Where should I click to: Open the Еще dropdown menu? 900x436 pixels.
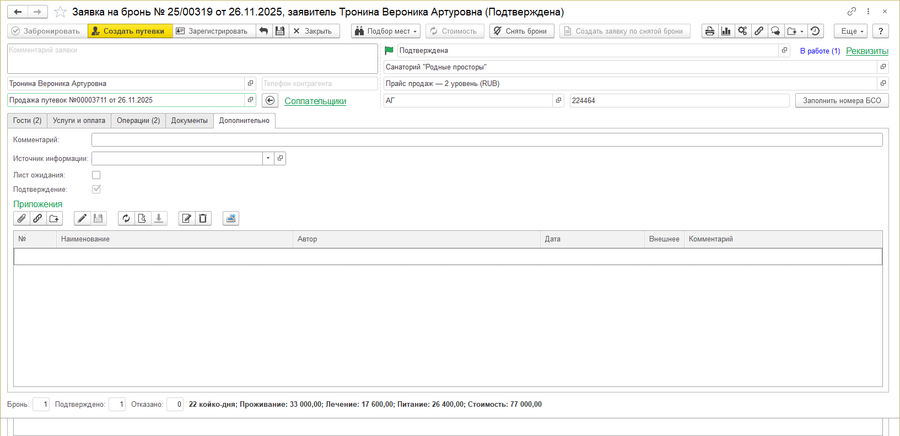click(850, 31)
